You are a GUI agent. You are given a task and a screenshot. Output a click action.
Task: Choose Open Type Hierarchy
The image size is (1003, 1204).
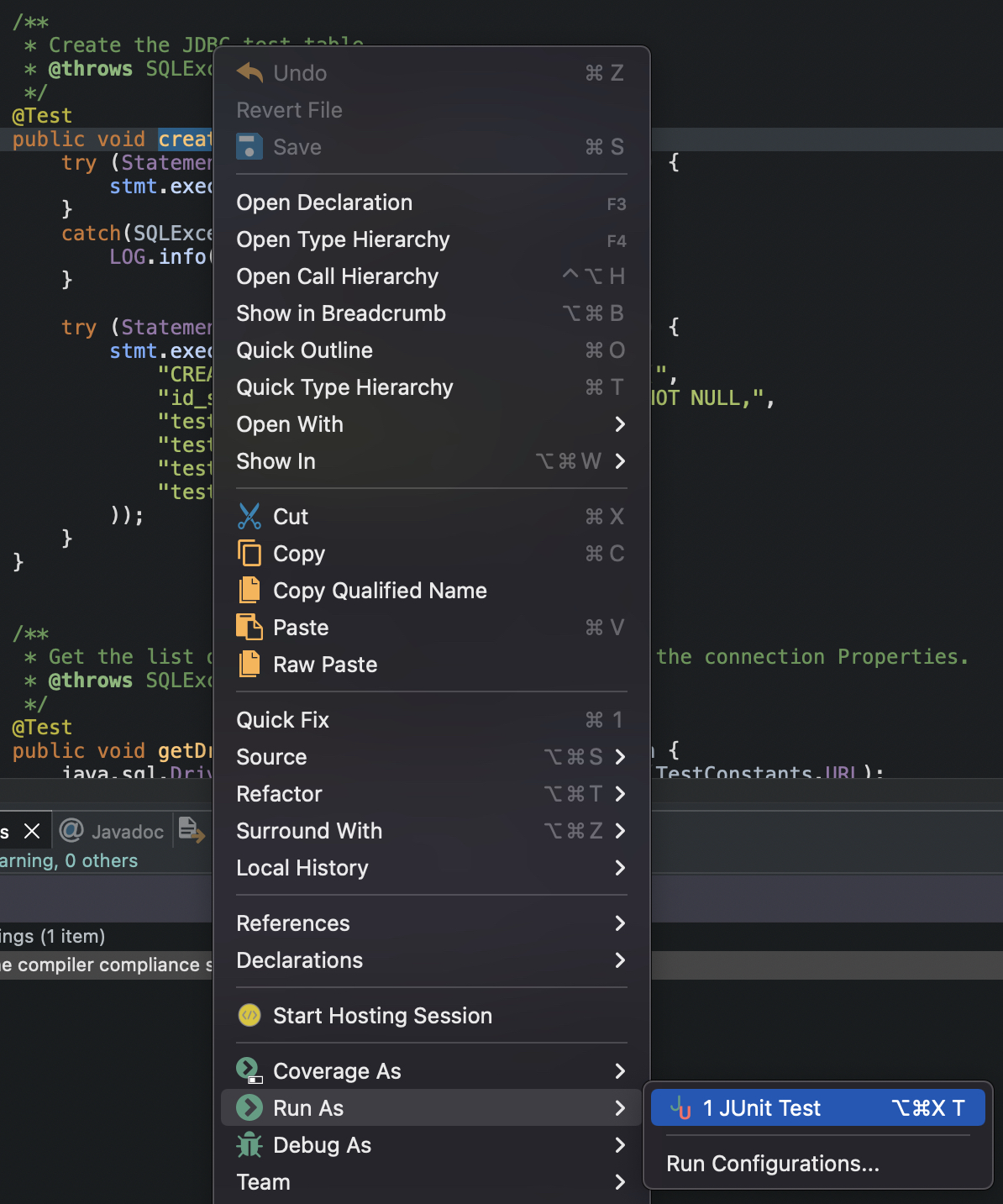tap(432, 239)
